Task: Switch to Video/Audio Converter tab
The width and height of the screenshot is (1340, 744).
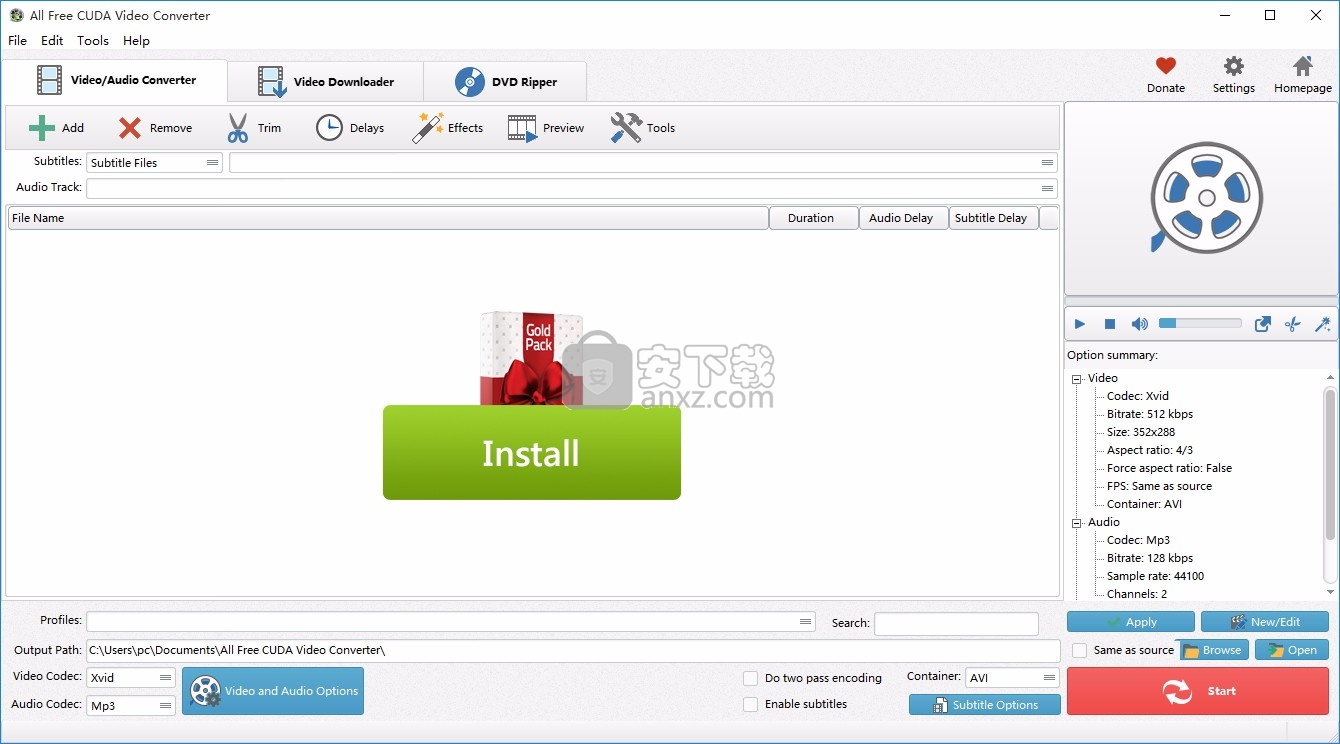Action: click(x=115, y=80)
